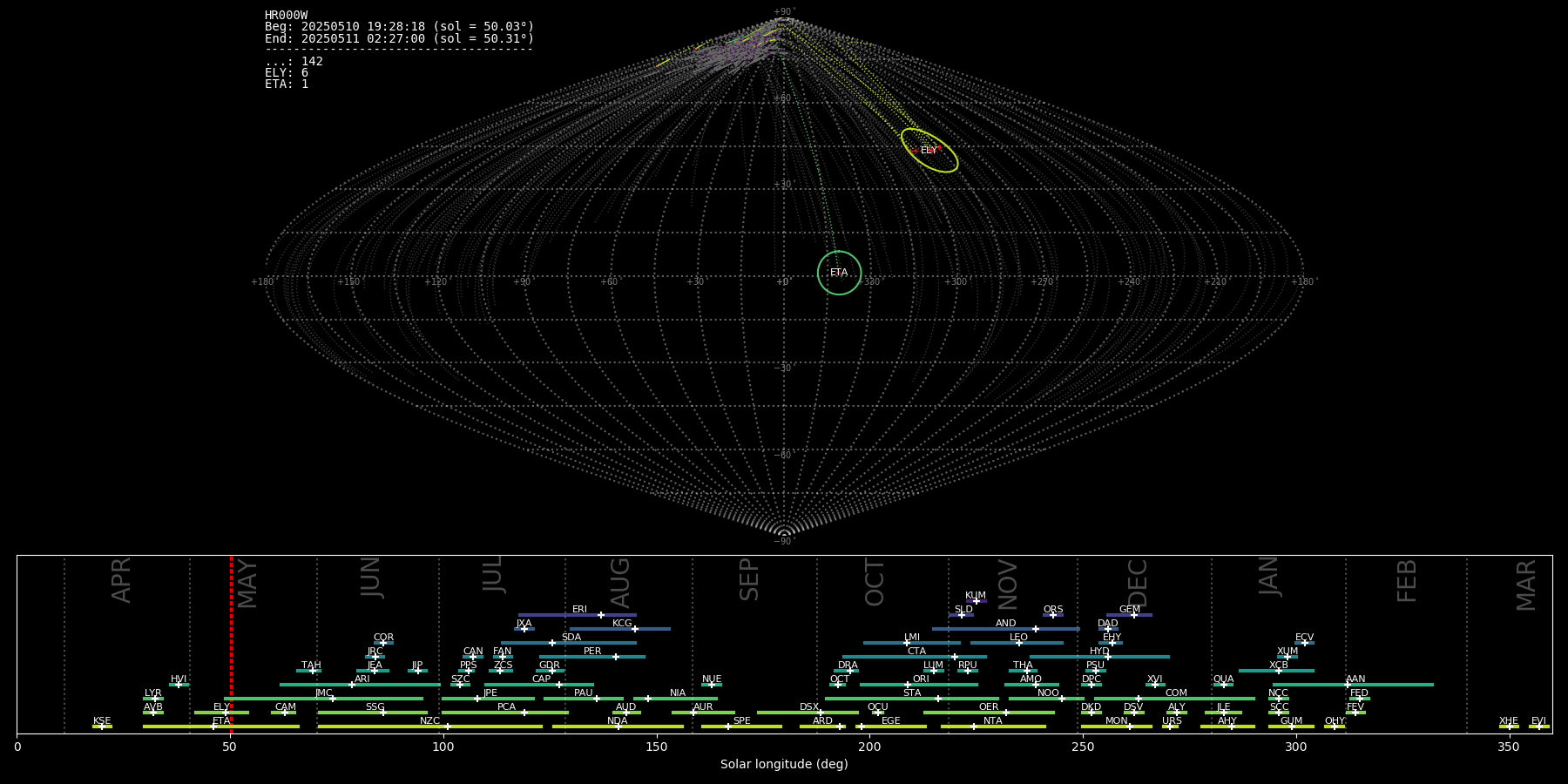1568x784 pixels.
Task: Click the peak marker on the PCA bar
Action: (x=524, y=713)
